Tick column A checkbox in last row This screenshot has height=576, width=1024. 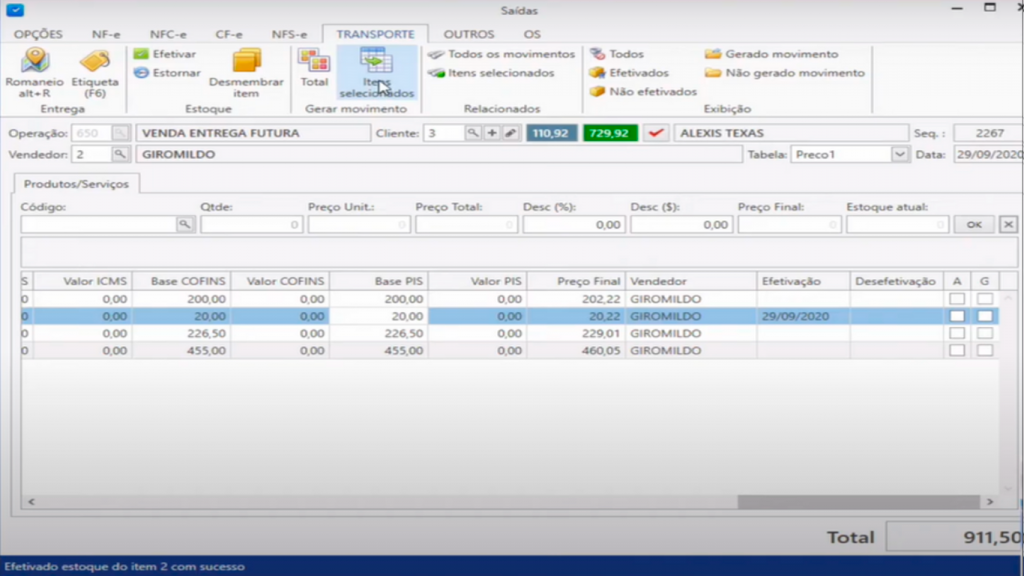tap(957, 351)
